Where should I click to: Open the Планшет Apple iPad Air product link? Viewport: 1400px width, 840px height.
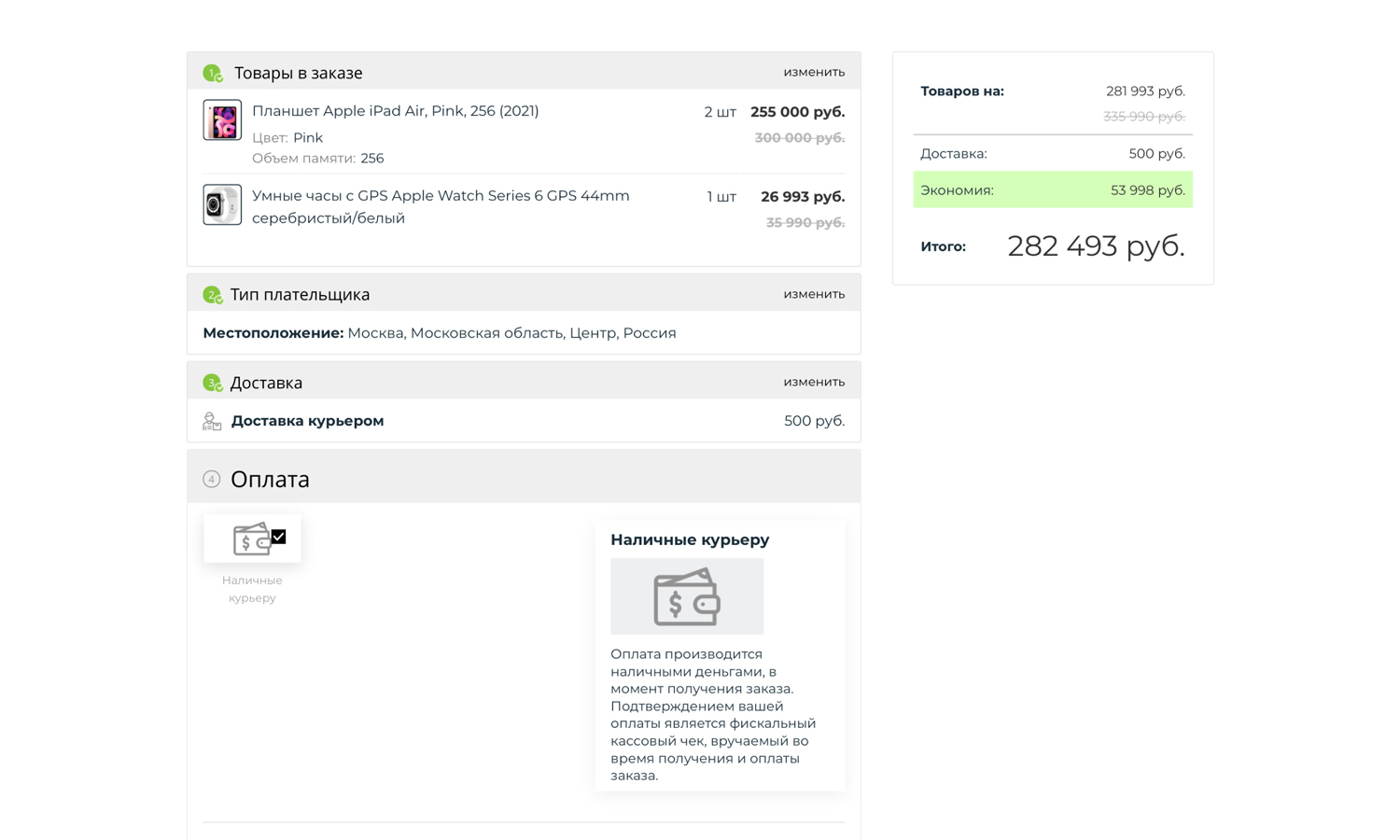(395, 111)
